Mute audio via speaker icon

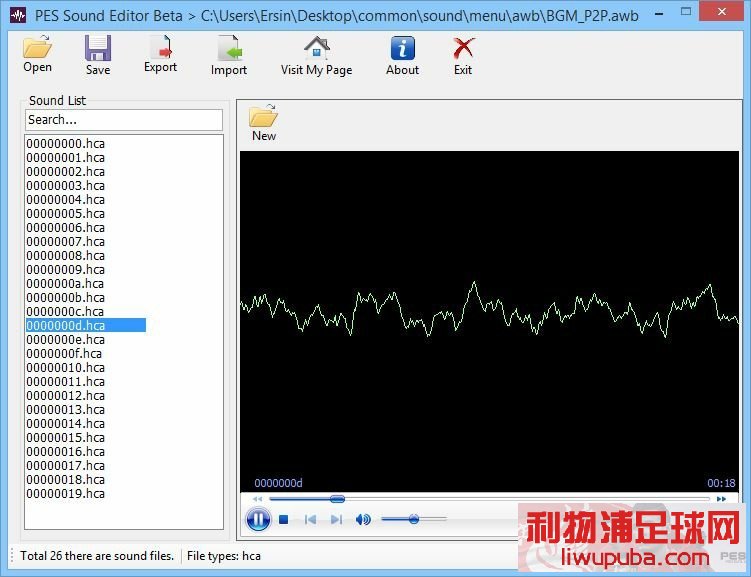(x=363, y=520)
